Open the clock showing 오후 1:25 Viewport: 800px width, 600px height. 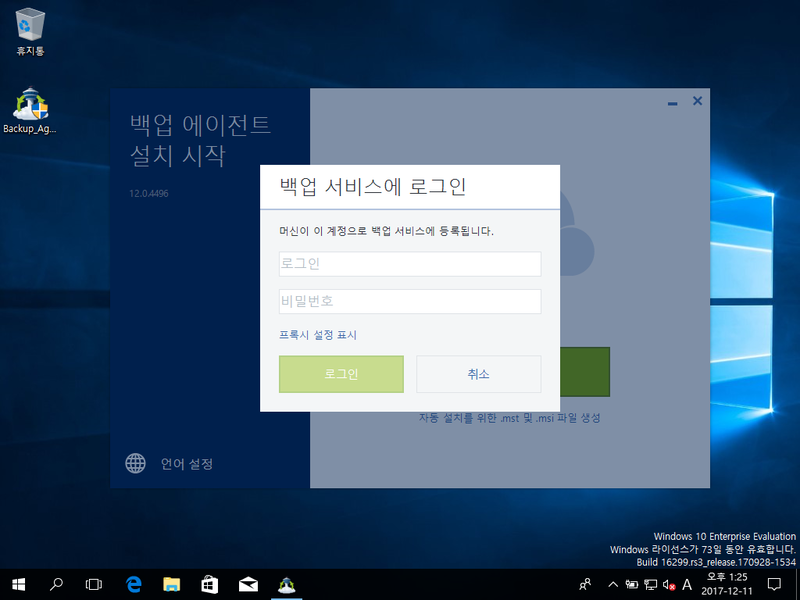[x=727, y=585]
